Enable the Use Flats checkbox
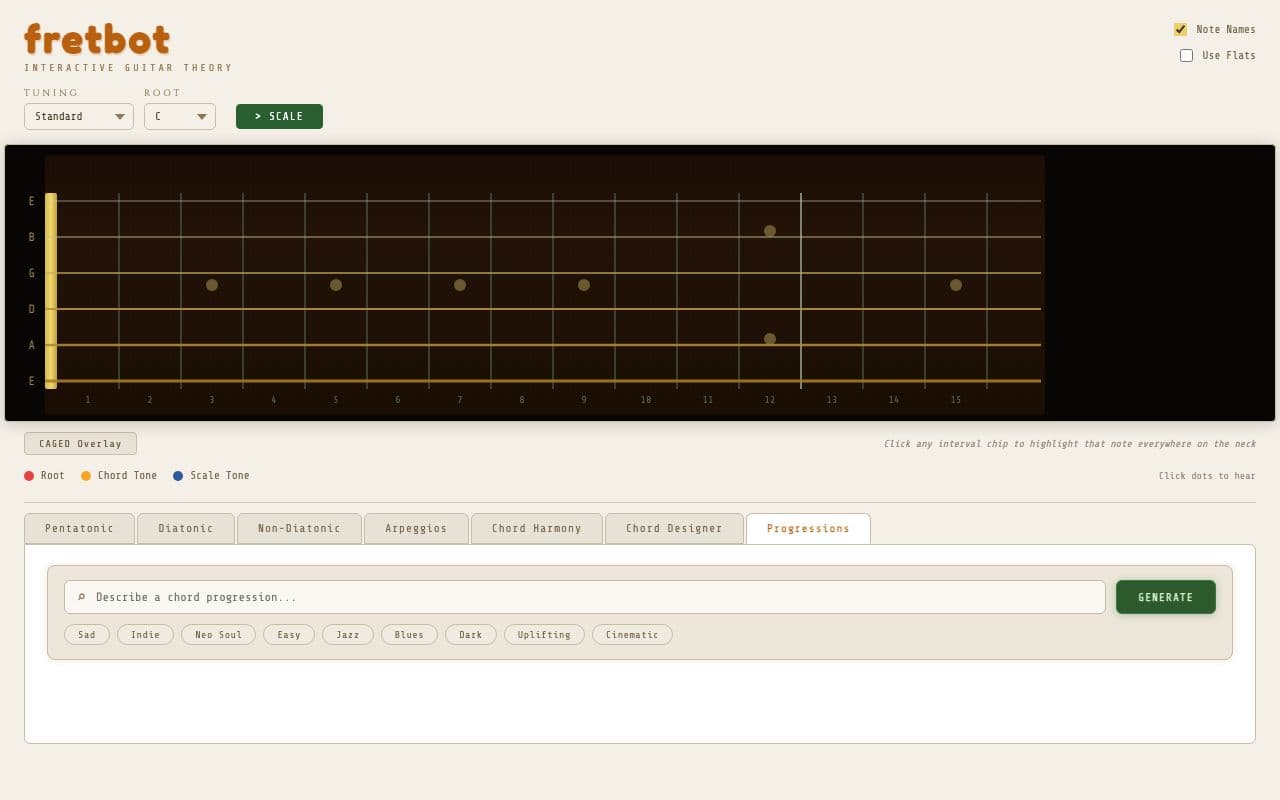Image resolution: width=1280 pixels, height=800 pixels. pos(1187,55)
